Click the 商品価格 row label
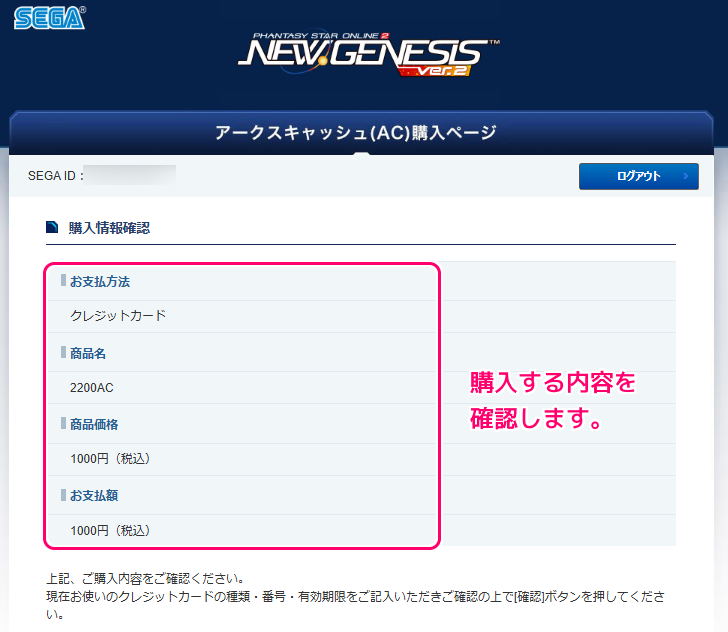 tap(94, 424)
